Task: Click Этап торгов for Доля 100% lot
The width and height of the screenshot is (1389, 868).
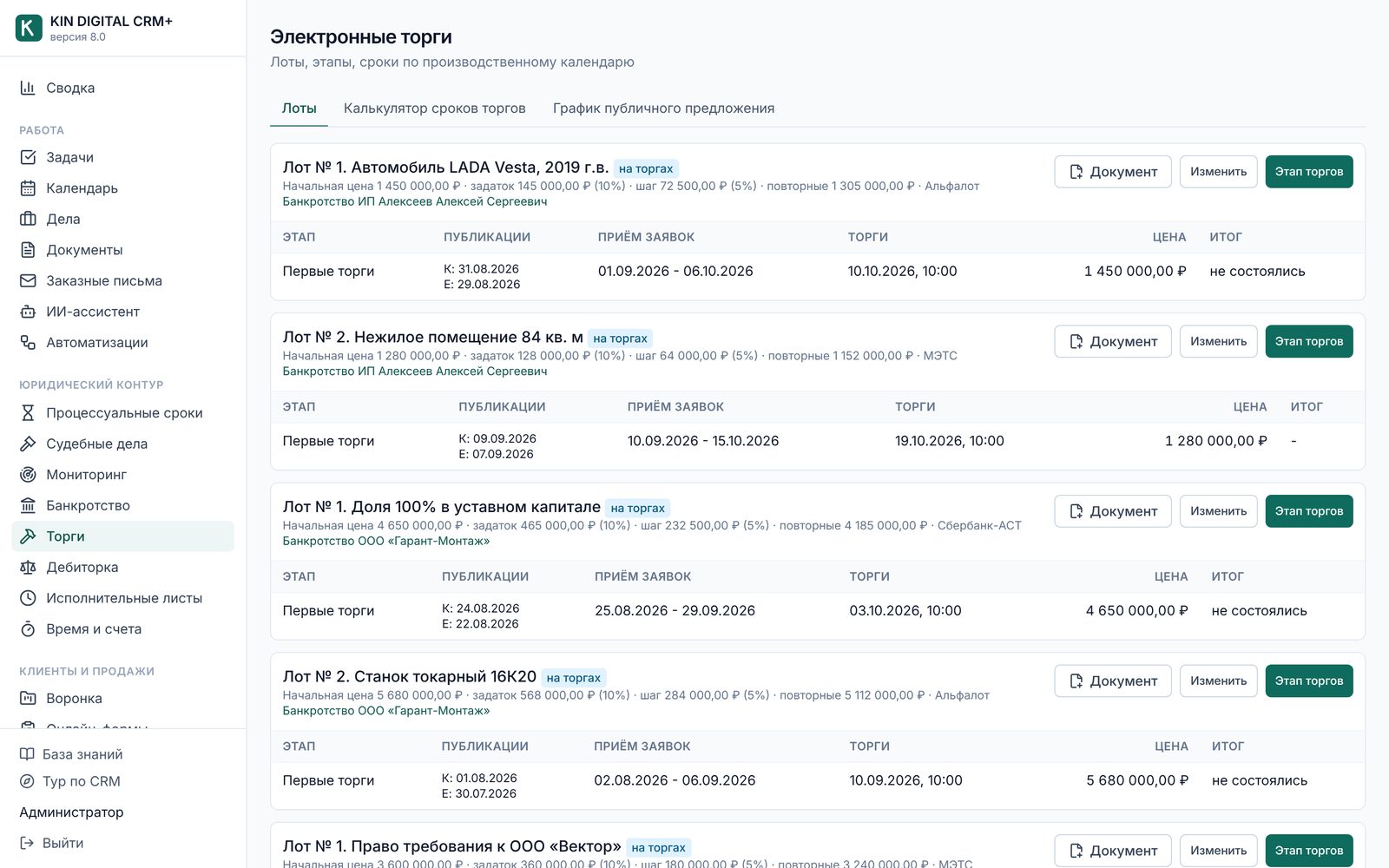Action: [x=1308, y=511]
